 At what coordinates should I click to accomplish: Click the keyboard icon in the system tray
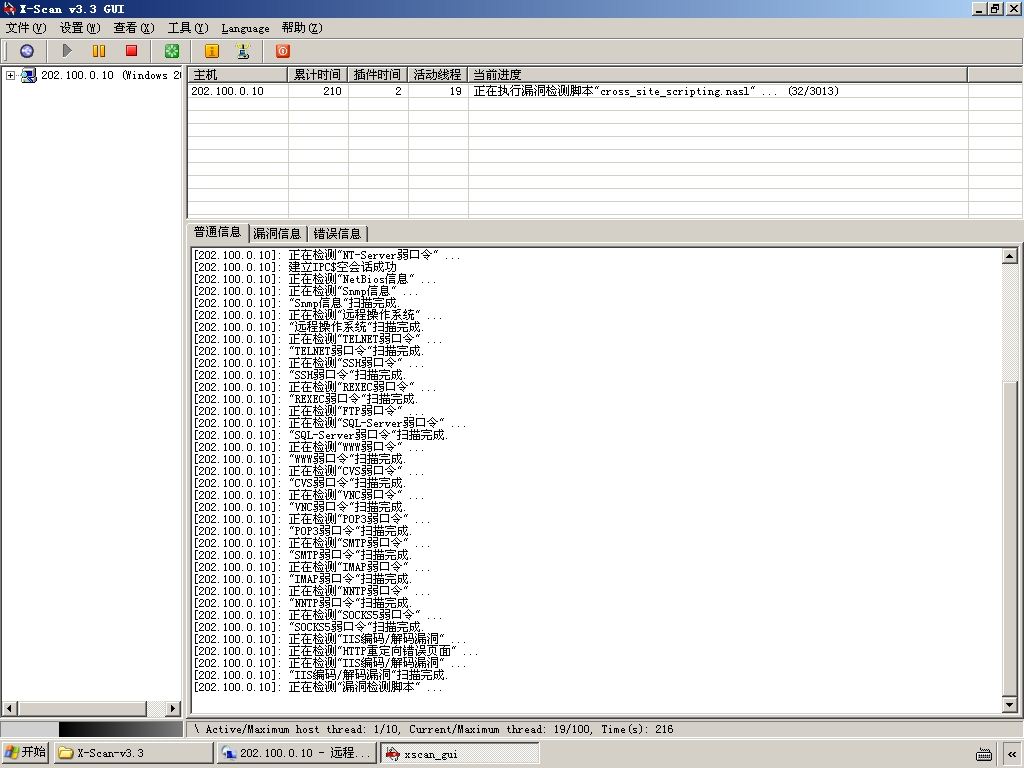[x=984, y=754]
